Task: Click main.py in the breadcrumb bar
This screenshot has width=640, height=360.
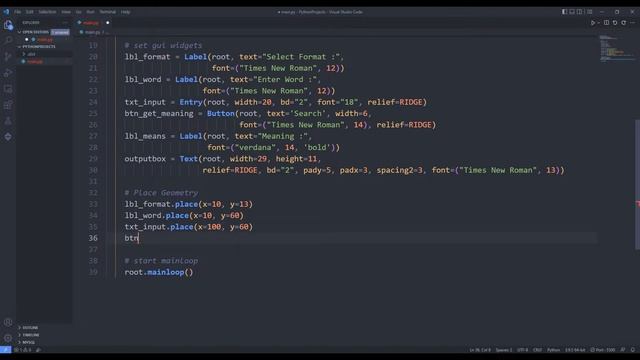Action: (92, 32)
